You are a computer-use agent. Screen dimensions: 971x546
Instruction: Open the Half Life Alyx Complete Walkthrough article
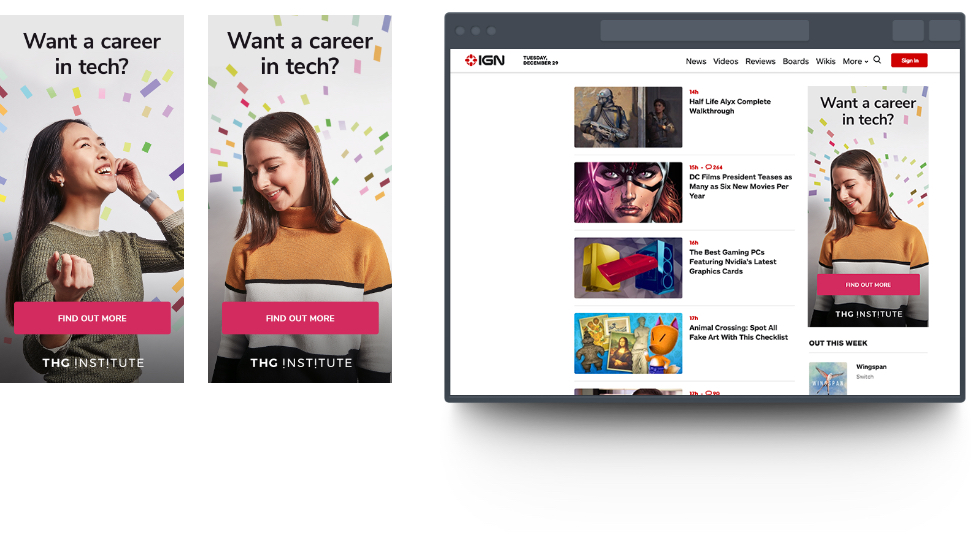[729, 106]
